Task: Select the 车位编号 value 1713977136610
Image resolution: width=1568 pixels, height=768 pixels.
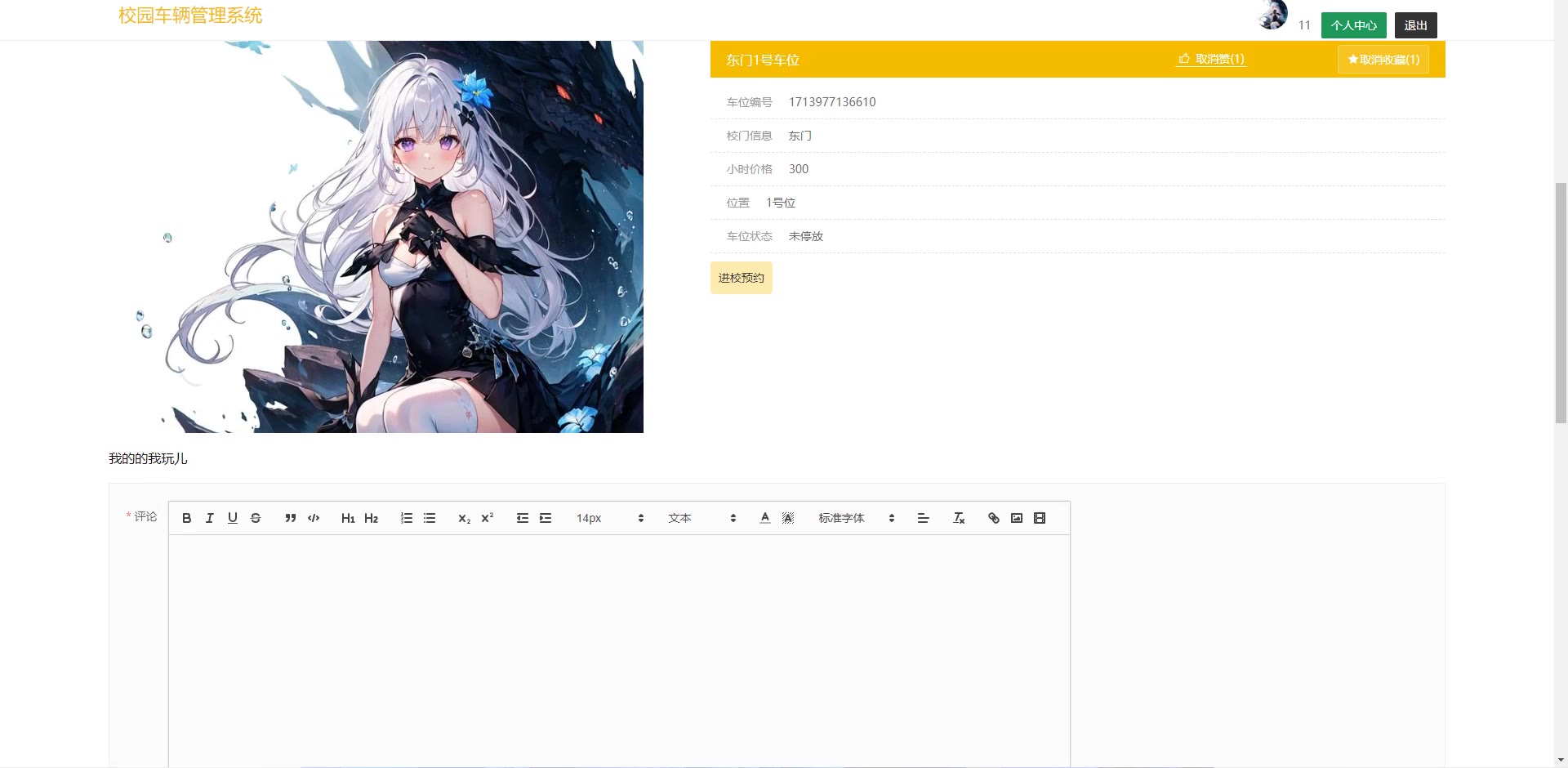Action: tap(832, 102)
